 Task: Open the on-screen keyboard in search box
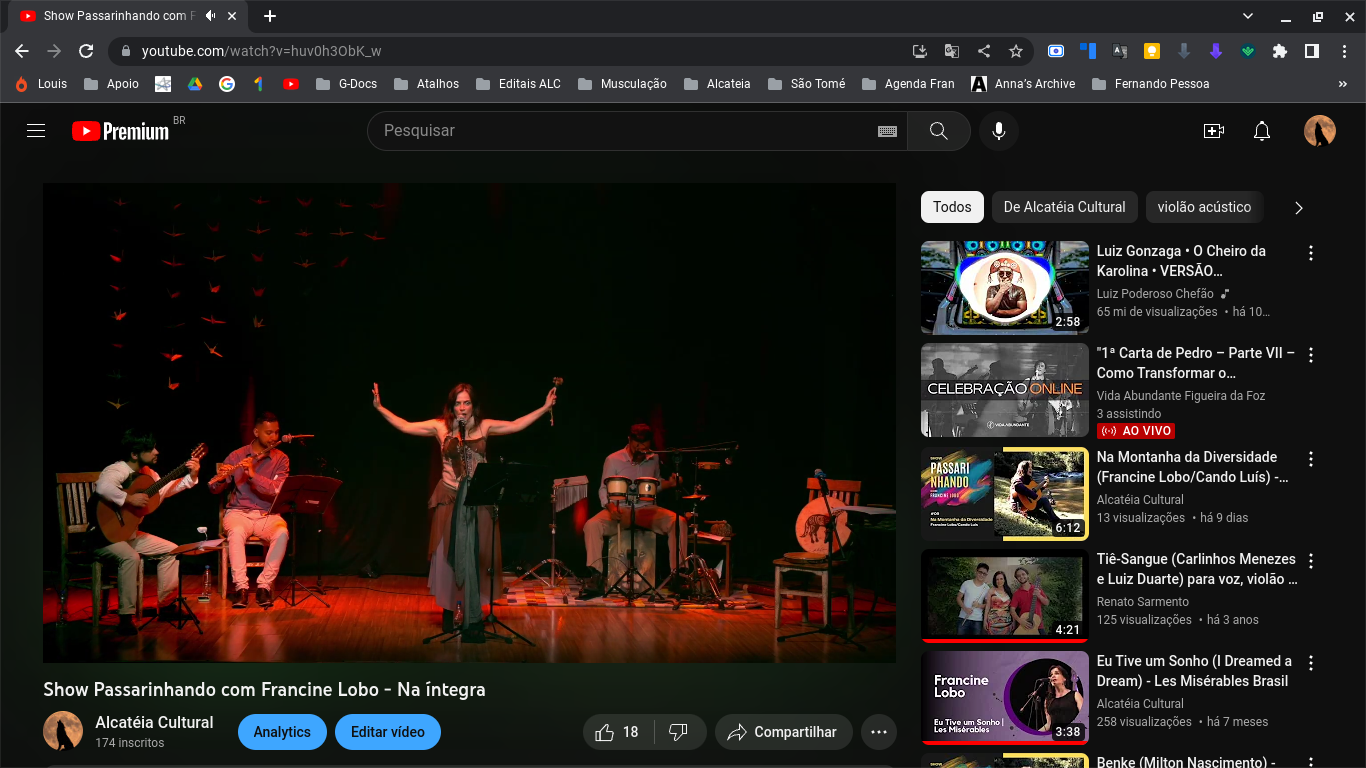887,131
